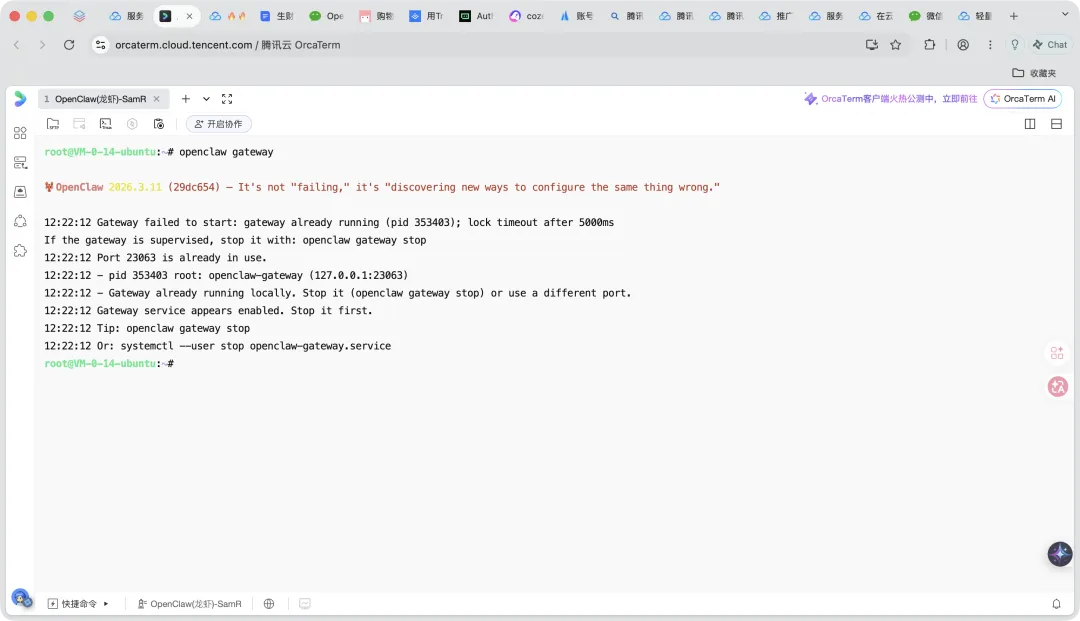The image size is (1080, 621).
Task: Open the Chat button in browser toolbar
Action: [x=1050, y=45]
